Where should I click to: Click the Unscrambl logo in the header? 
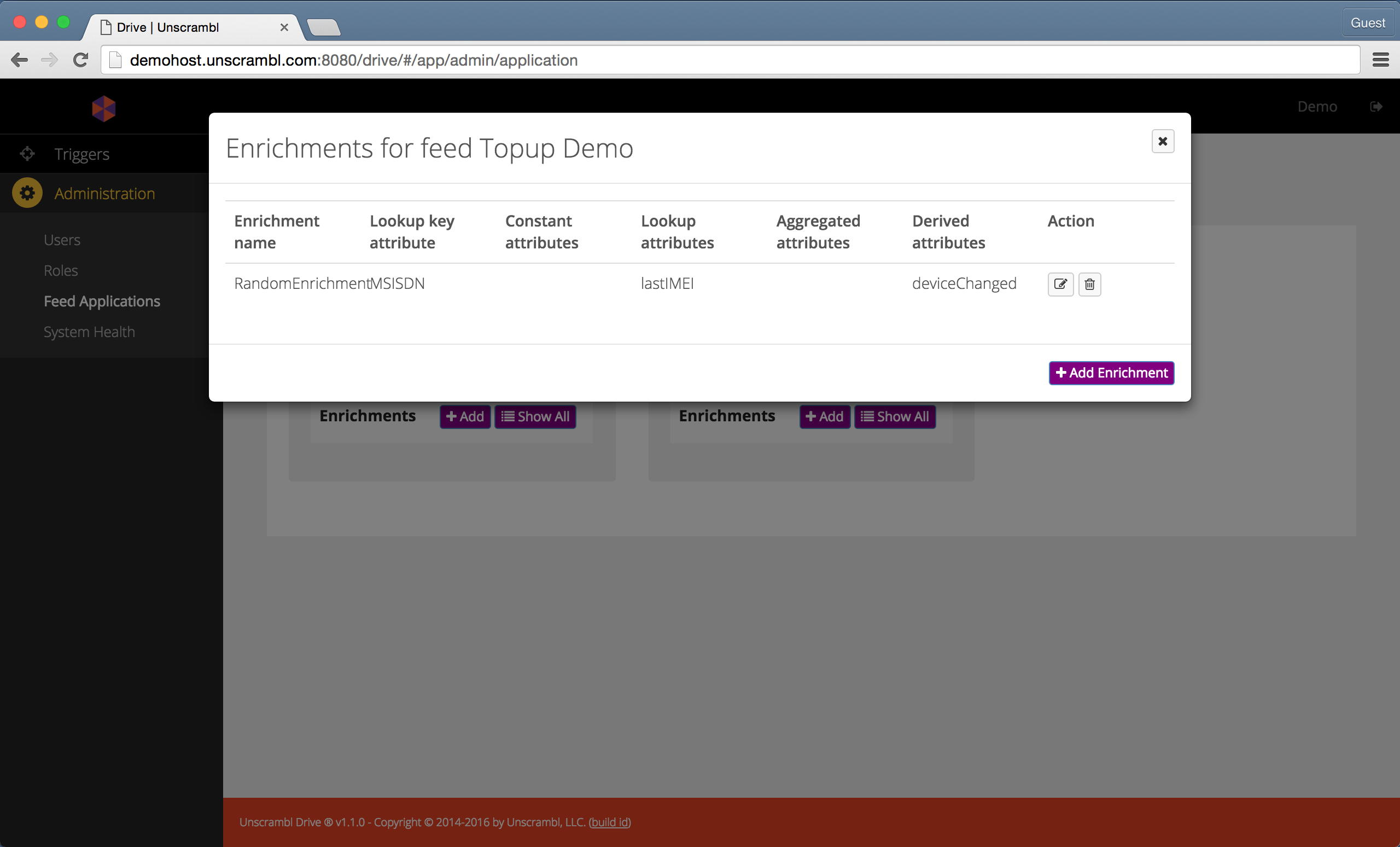[104, 108]
